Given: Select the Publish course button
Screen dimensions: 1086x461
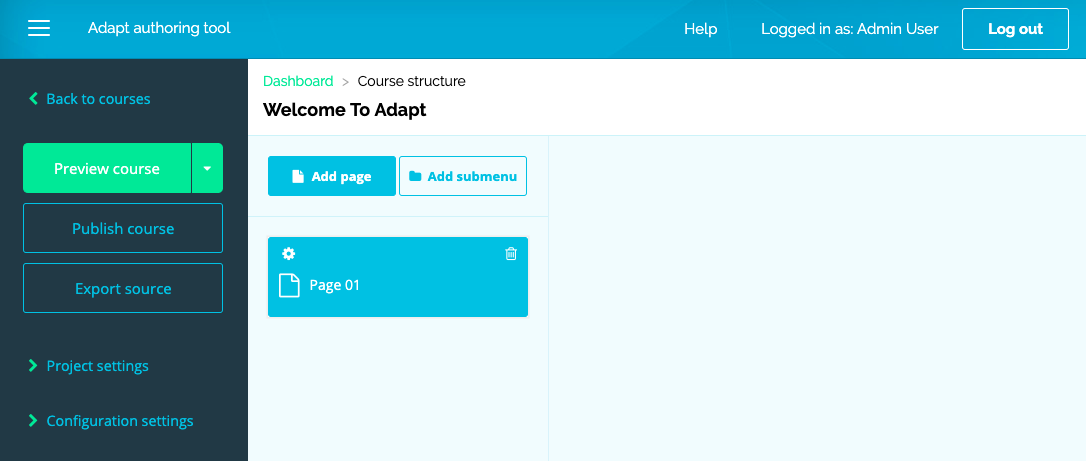Looking at the screenshot, I should click(x=123, y=229).
